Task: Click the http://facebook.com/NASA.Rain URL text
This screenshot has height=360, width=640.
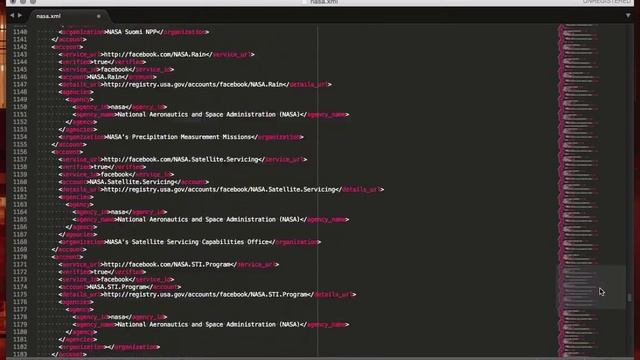Action: tap(154, 54)
